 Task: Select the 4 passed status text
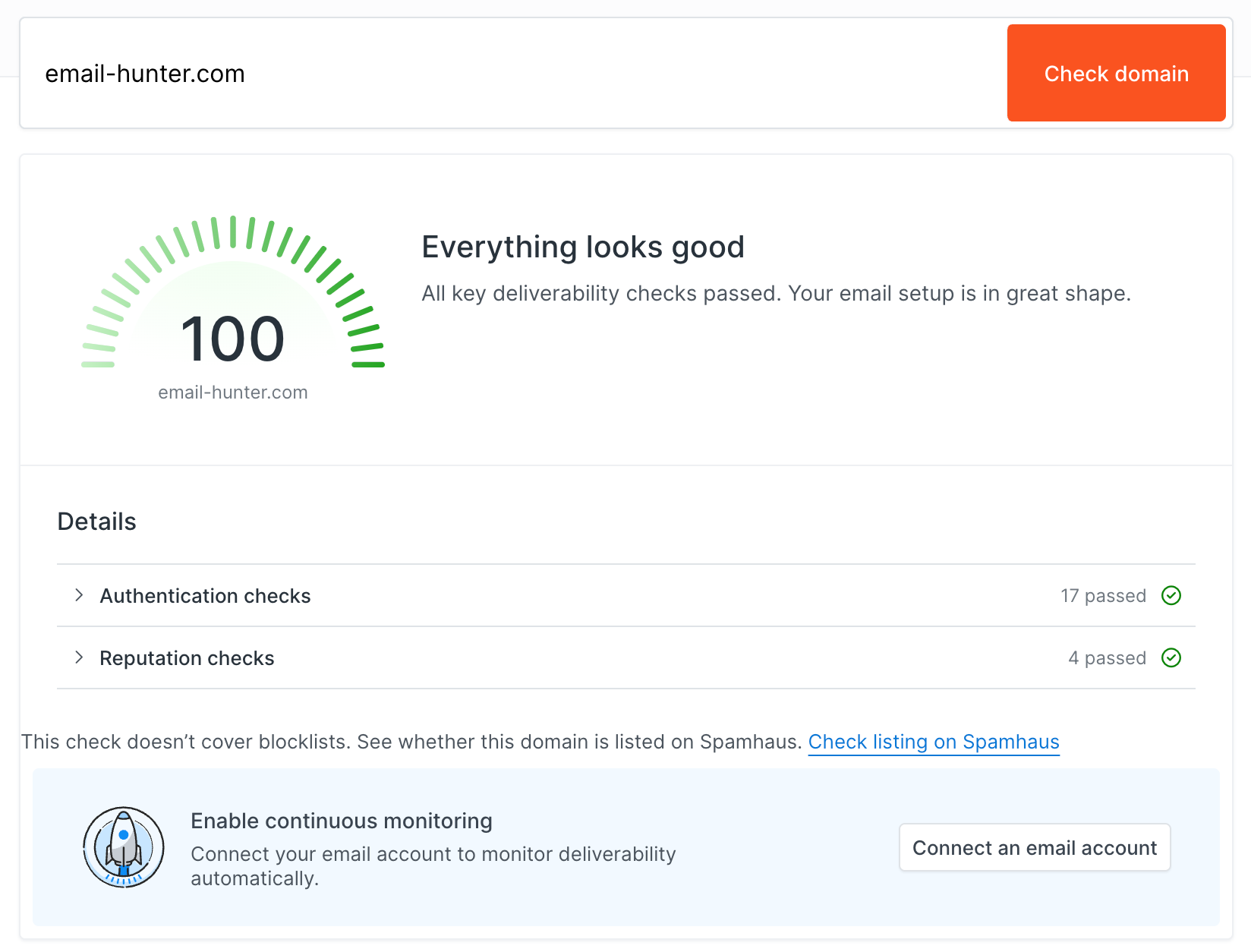[x=1107, y=658]
